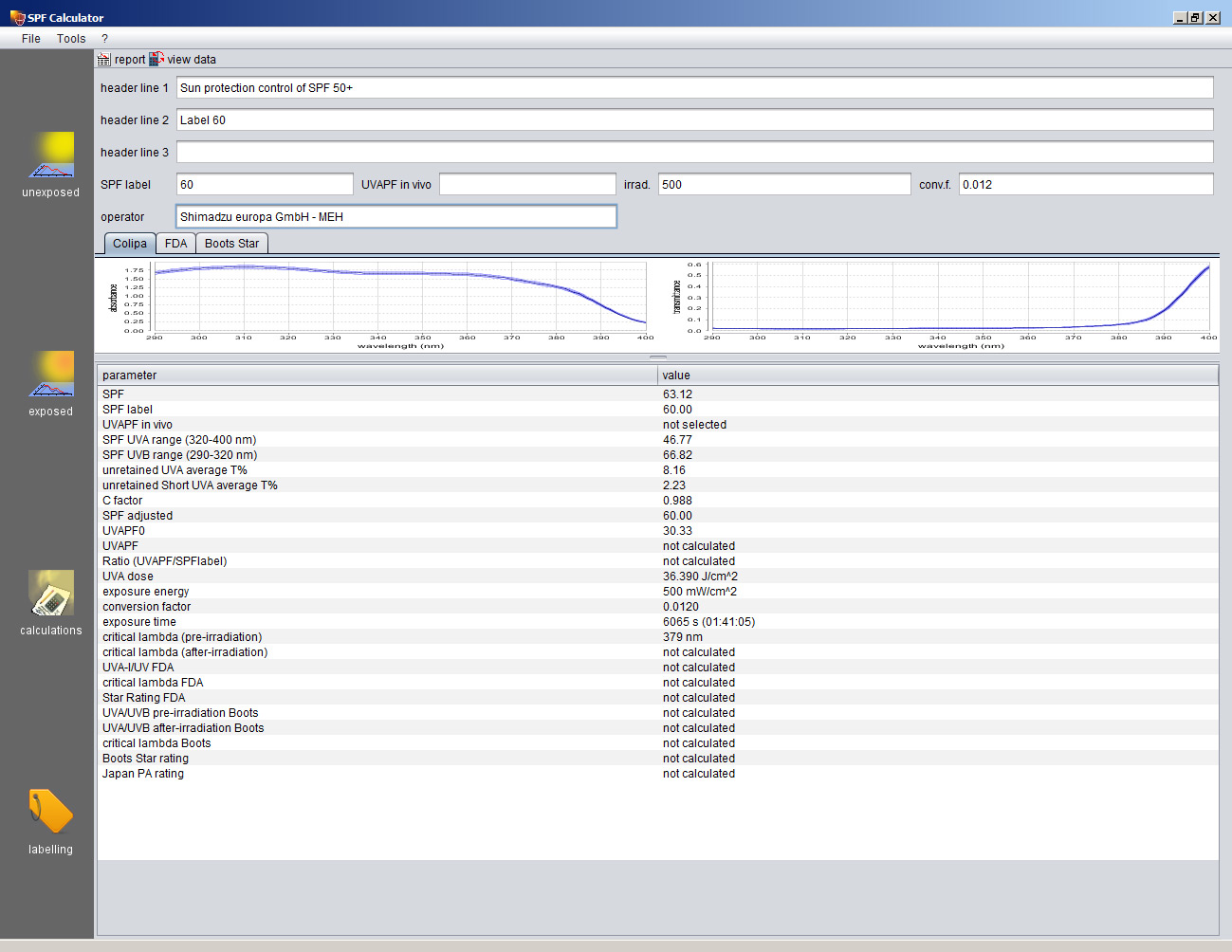Switch to the FDA tab
Viewport: 1232px width, 952px height.
[175, 244]
